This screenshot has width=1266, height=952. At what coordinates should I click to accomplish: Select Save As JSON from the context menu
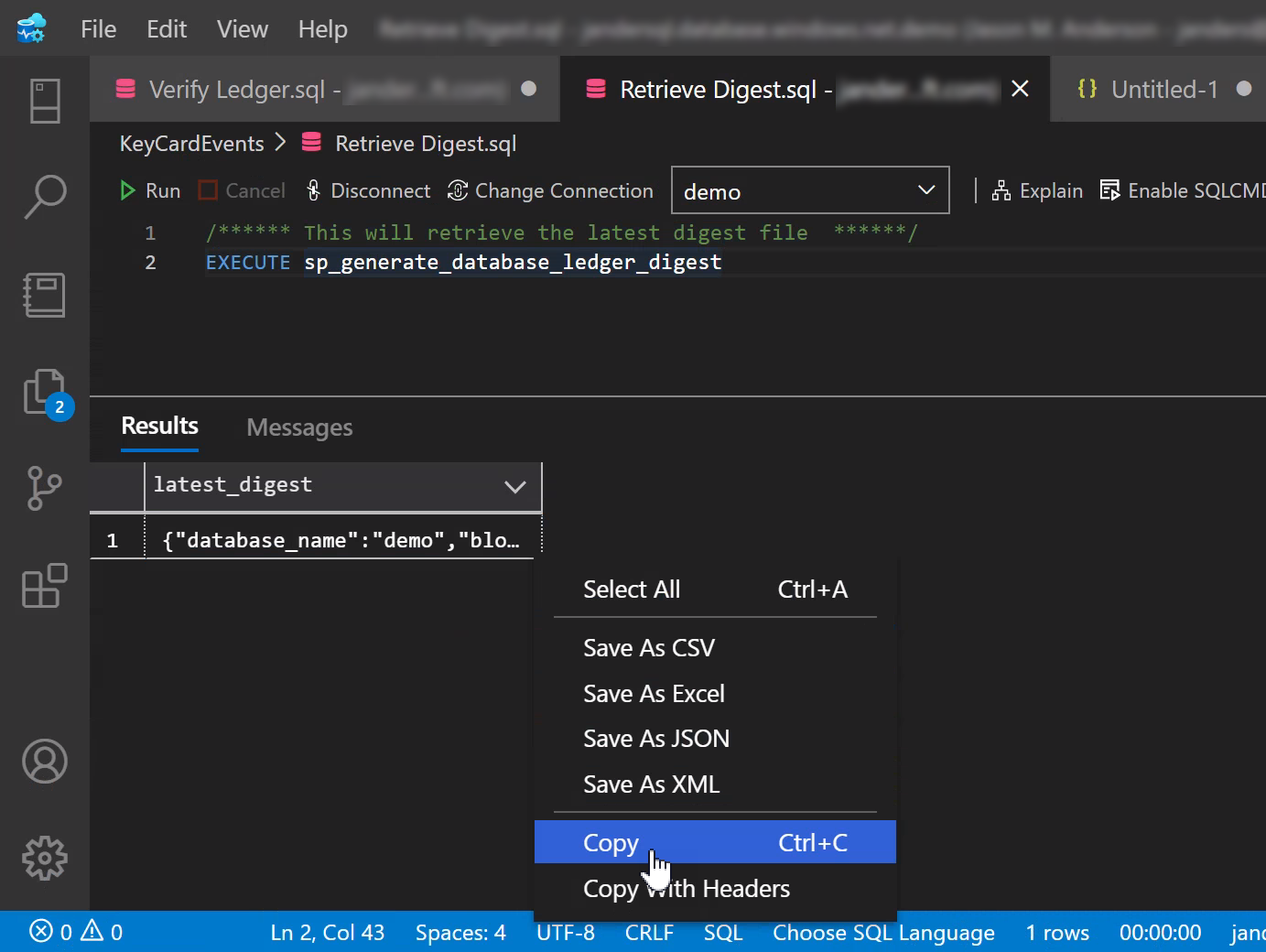(x=655, y=739)
